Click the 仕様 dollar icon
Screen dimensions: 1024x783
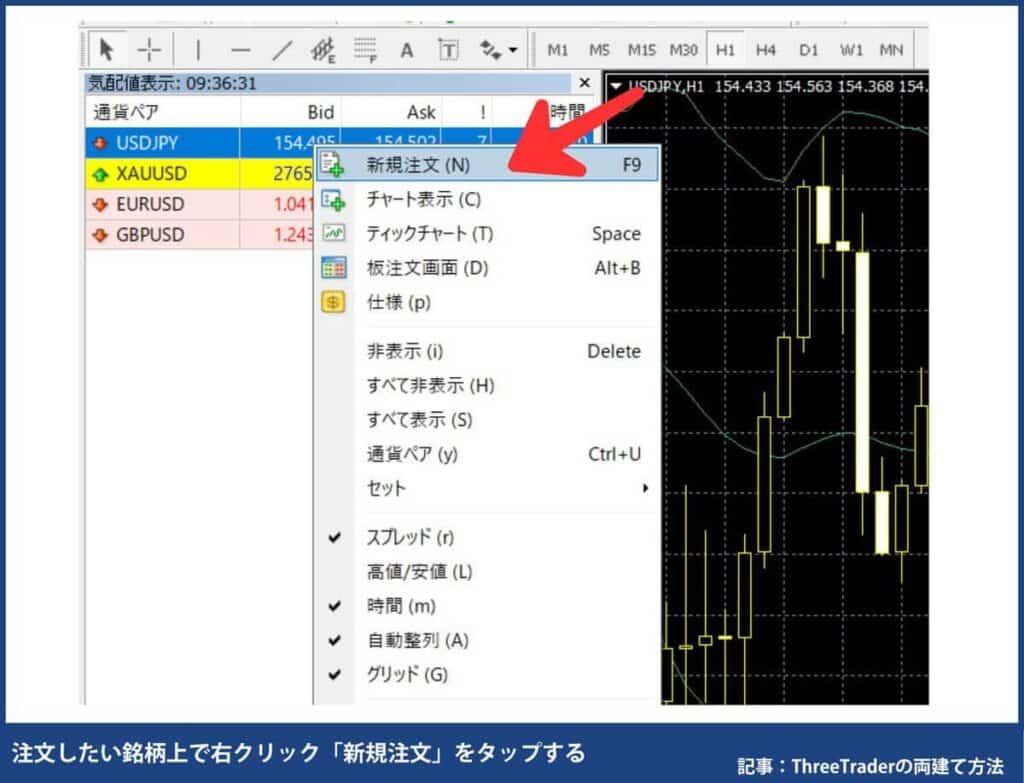tap(333, 302)
